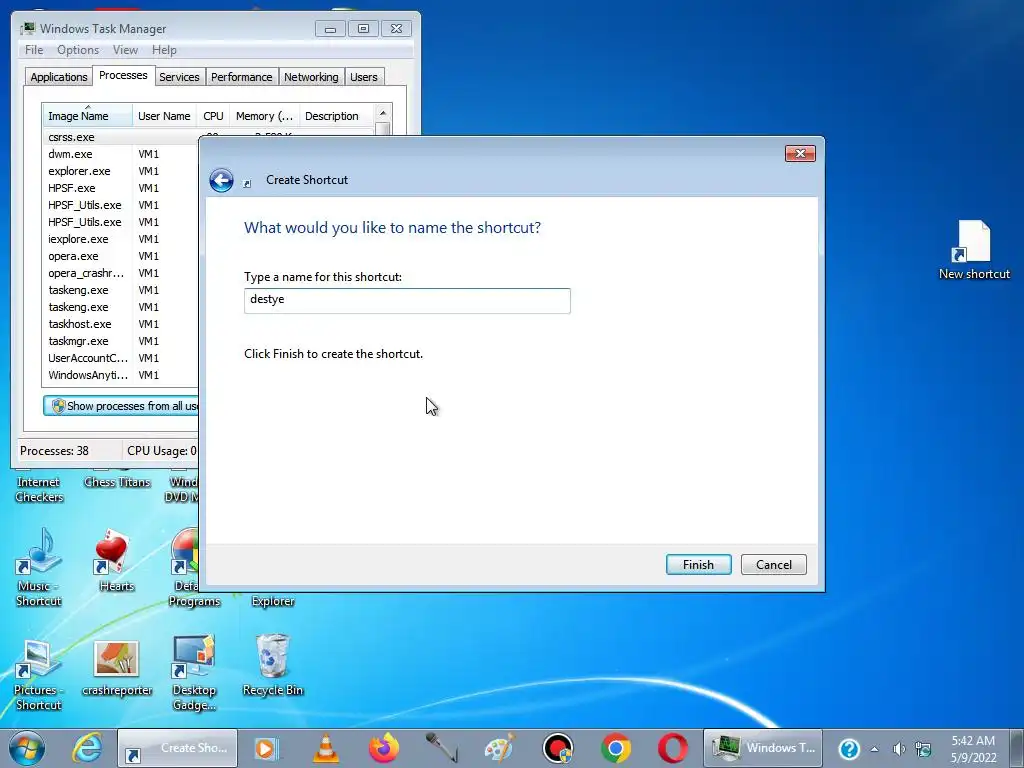1024x768 pixels.
Task: Switch to the Applications tab
Action: click(59, 77)
